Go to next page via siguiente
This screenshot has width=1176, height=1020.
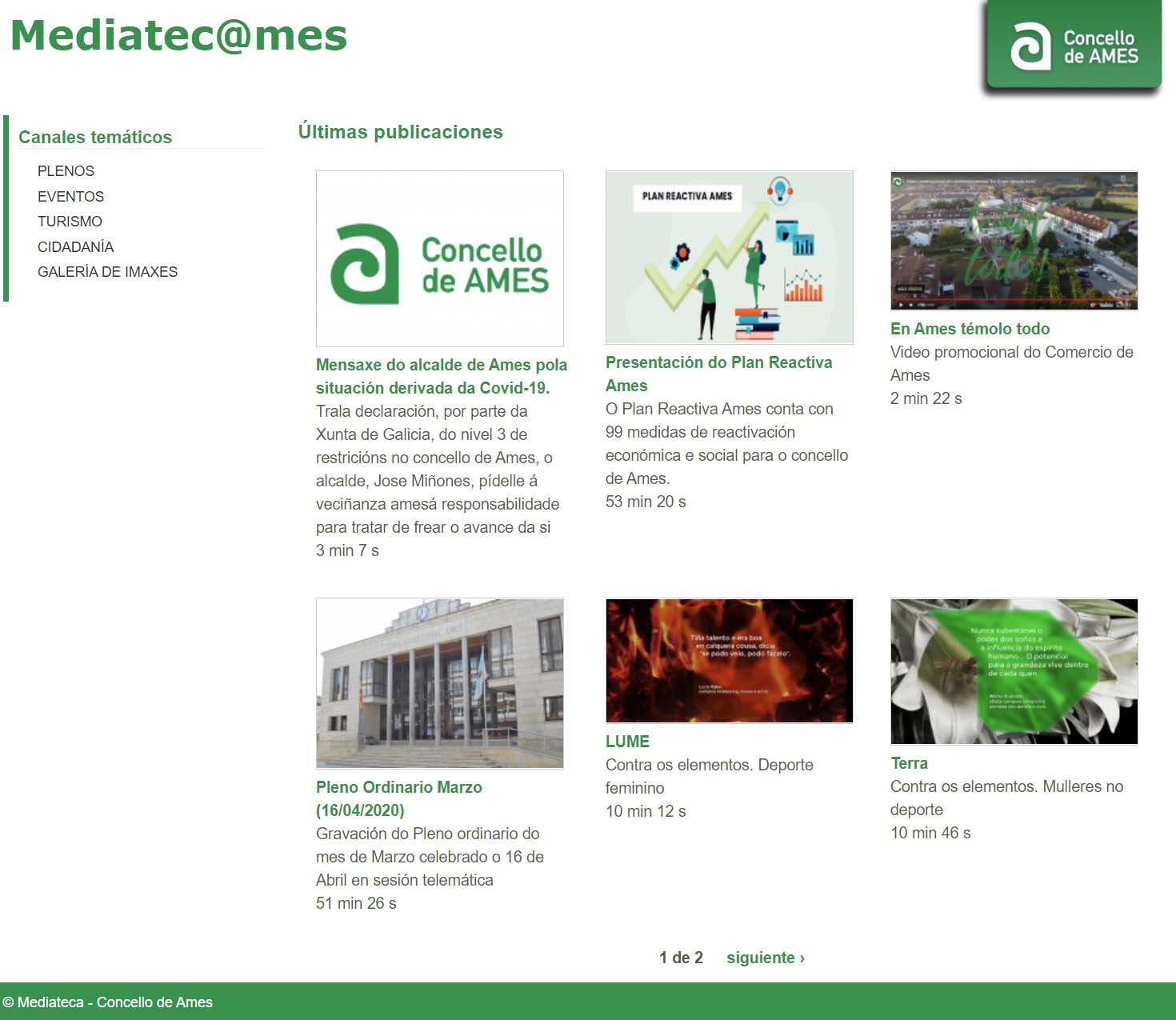(x=766, y=958)
